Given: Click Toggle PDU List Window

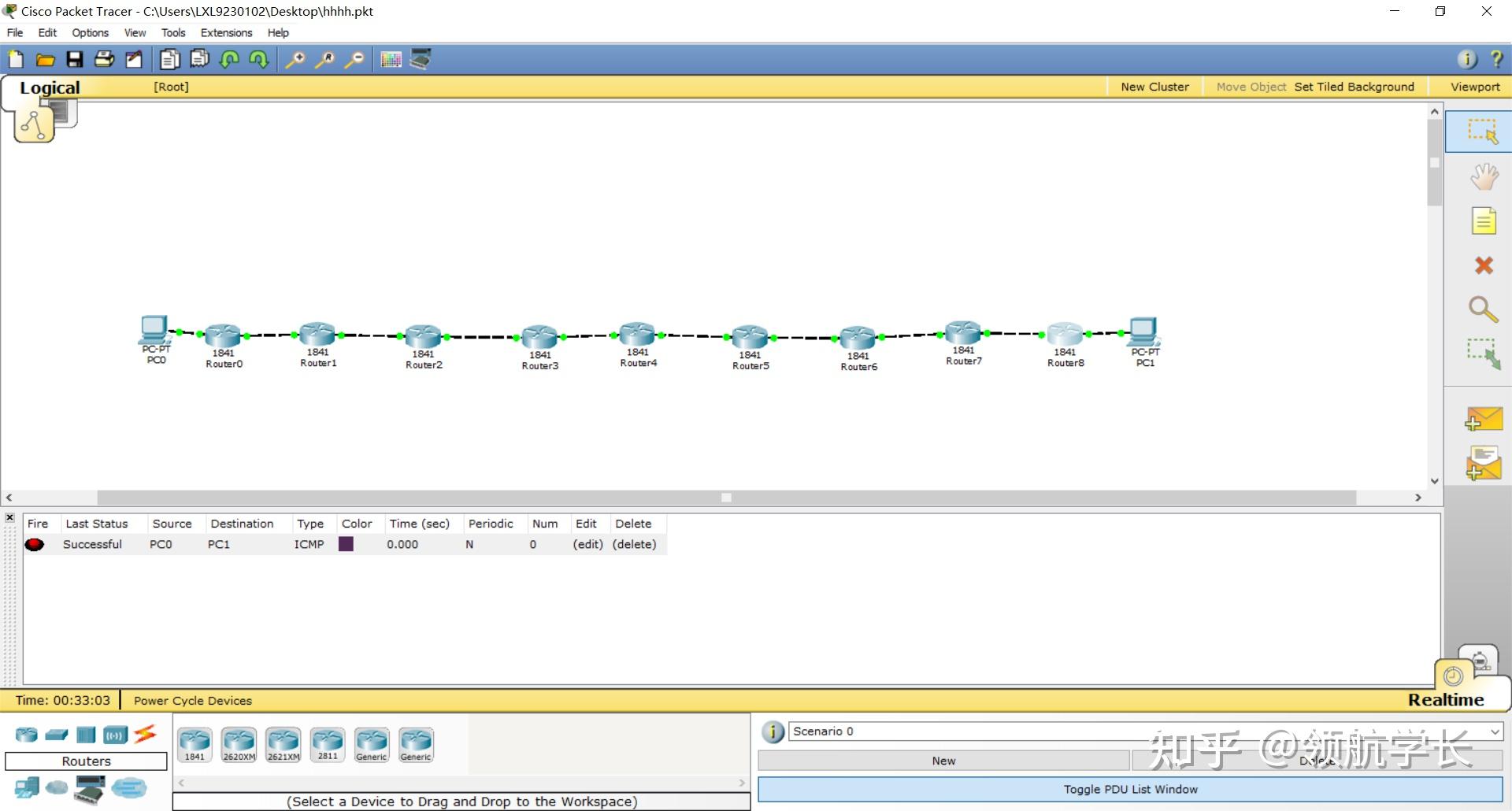Looking at the screenshot, I should click(x=1130, y=789).
